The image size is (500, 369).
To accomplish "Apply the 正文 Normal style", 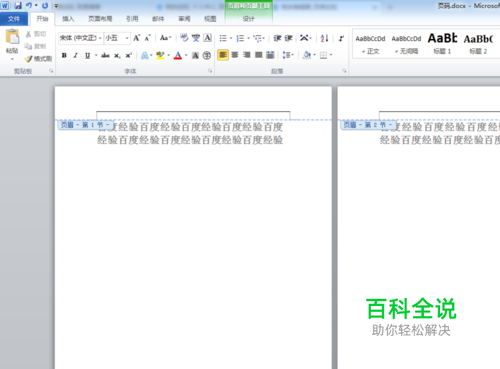I will pyautogui.click(x=370, y=44).
